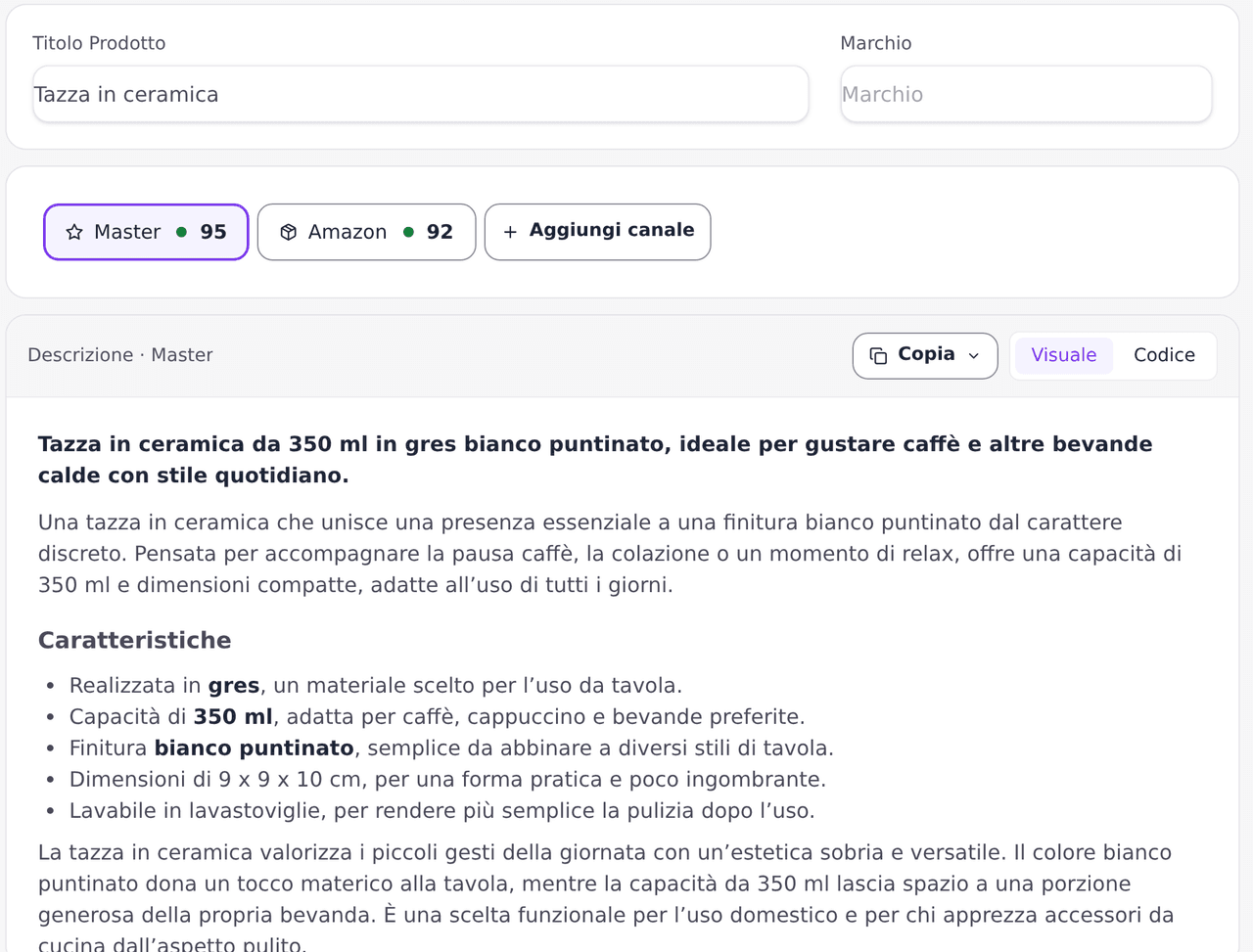This screenshot has width=1253, height=952.
Task: Click the bullet 'Realizzata in gres'
Action: [x=376, y=685]
